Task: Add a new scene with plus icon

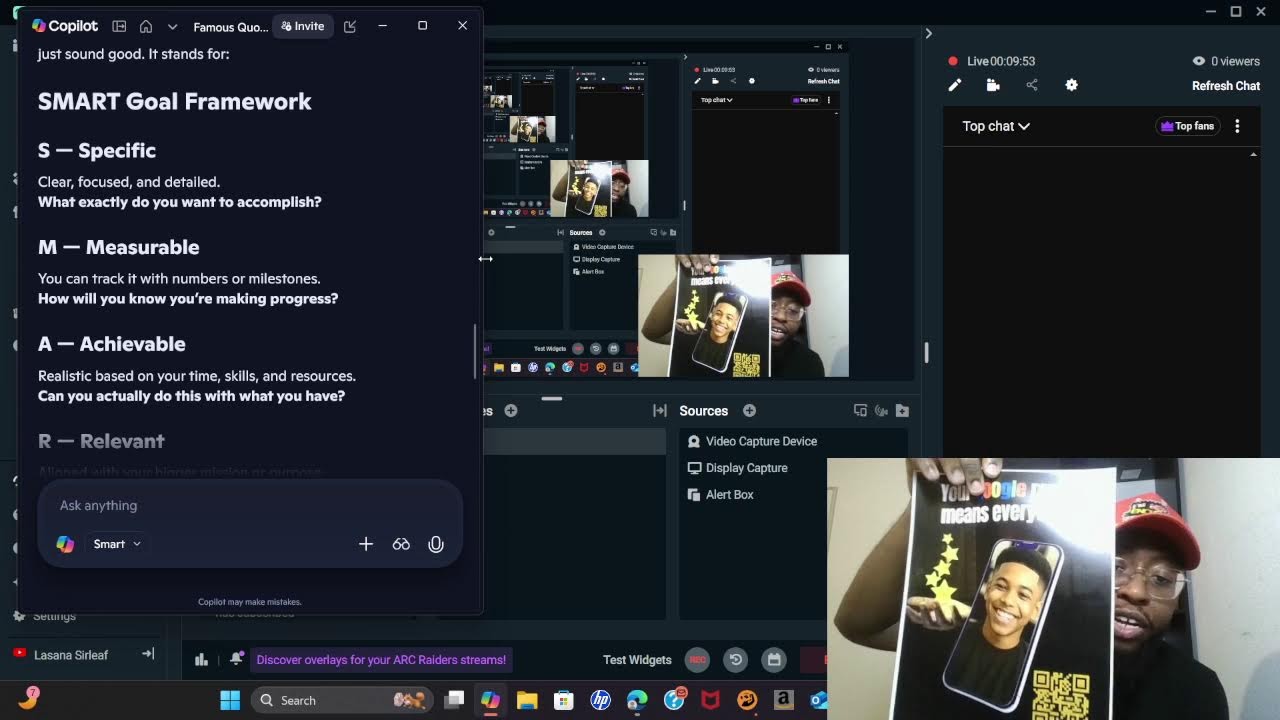Action: [511, 411]
